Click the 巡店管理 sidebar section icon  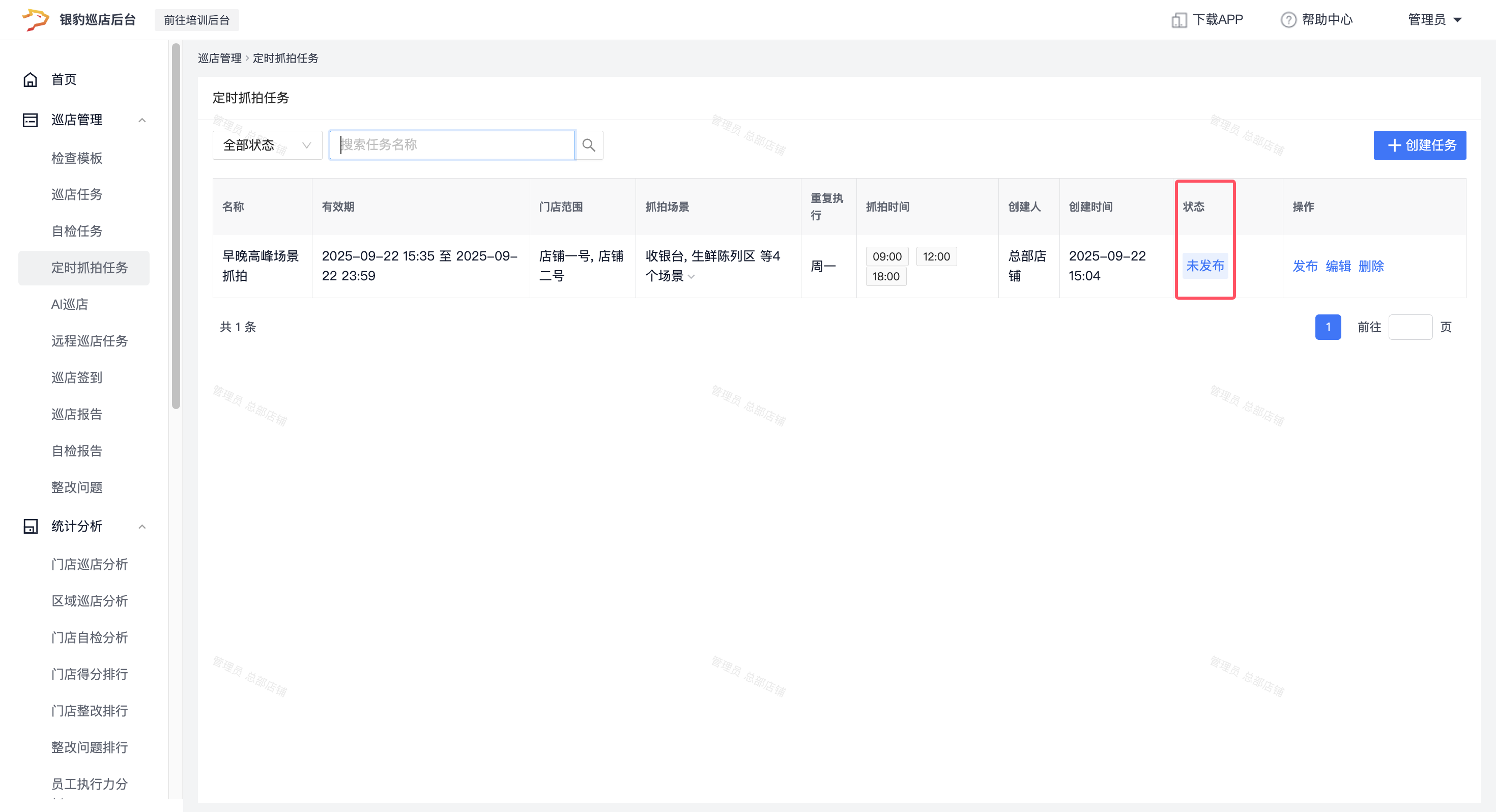click(x=30, y=120)
